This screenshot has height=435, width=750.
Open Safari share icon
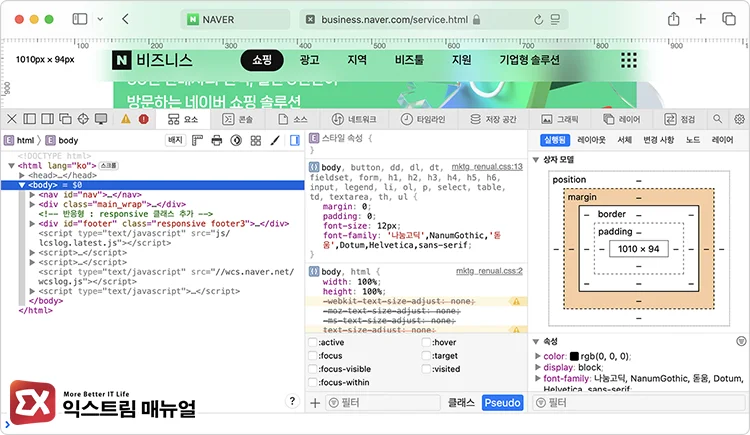click(673, 19)
